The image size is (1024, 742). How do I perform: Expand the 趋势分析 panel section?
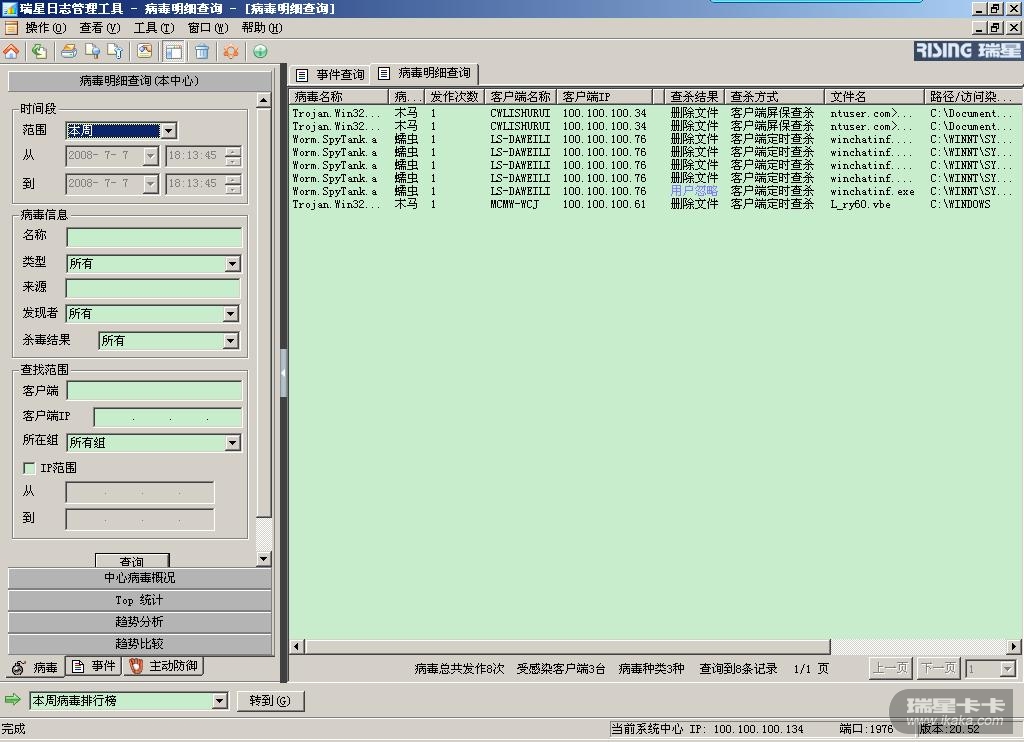pos(139,622)
